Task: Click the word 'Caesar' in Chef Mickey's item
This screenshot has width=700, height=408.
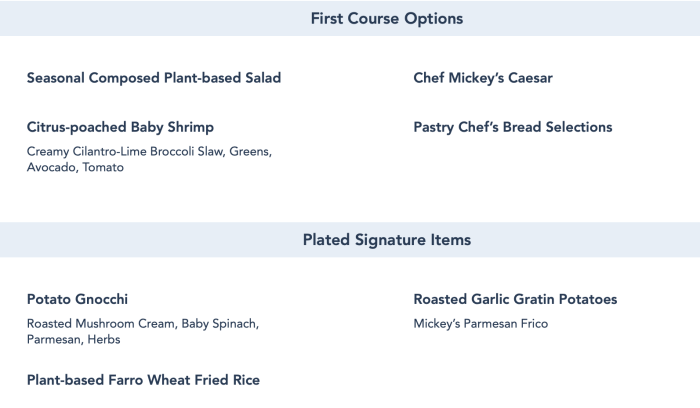Action: [526, 78]
